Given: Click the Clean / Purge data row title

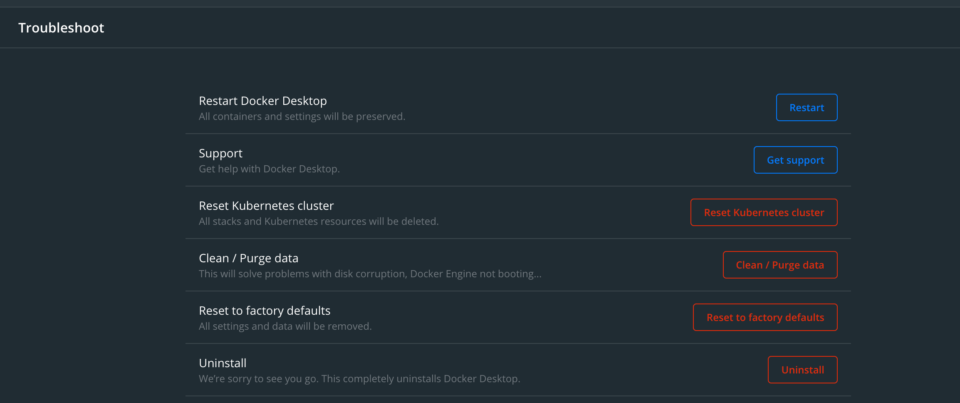Looking at the screenshot, I should tap(249, 258).
